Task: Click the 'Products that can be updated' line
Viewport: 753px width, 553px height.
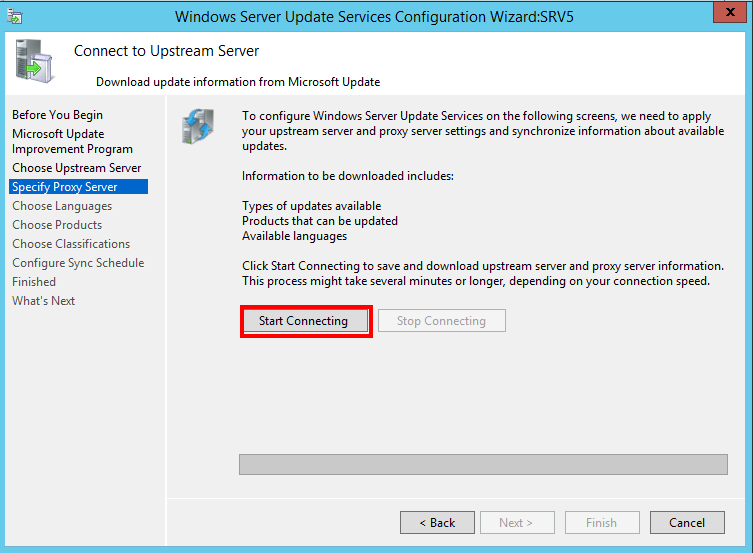Action: tap(320, 221)
